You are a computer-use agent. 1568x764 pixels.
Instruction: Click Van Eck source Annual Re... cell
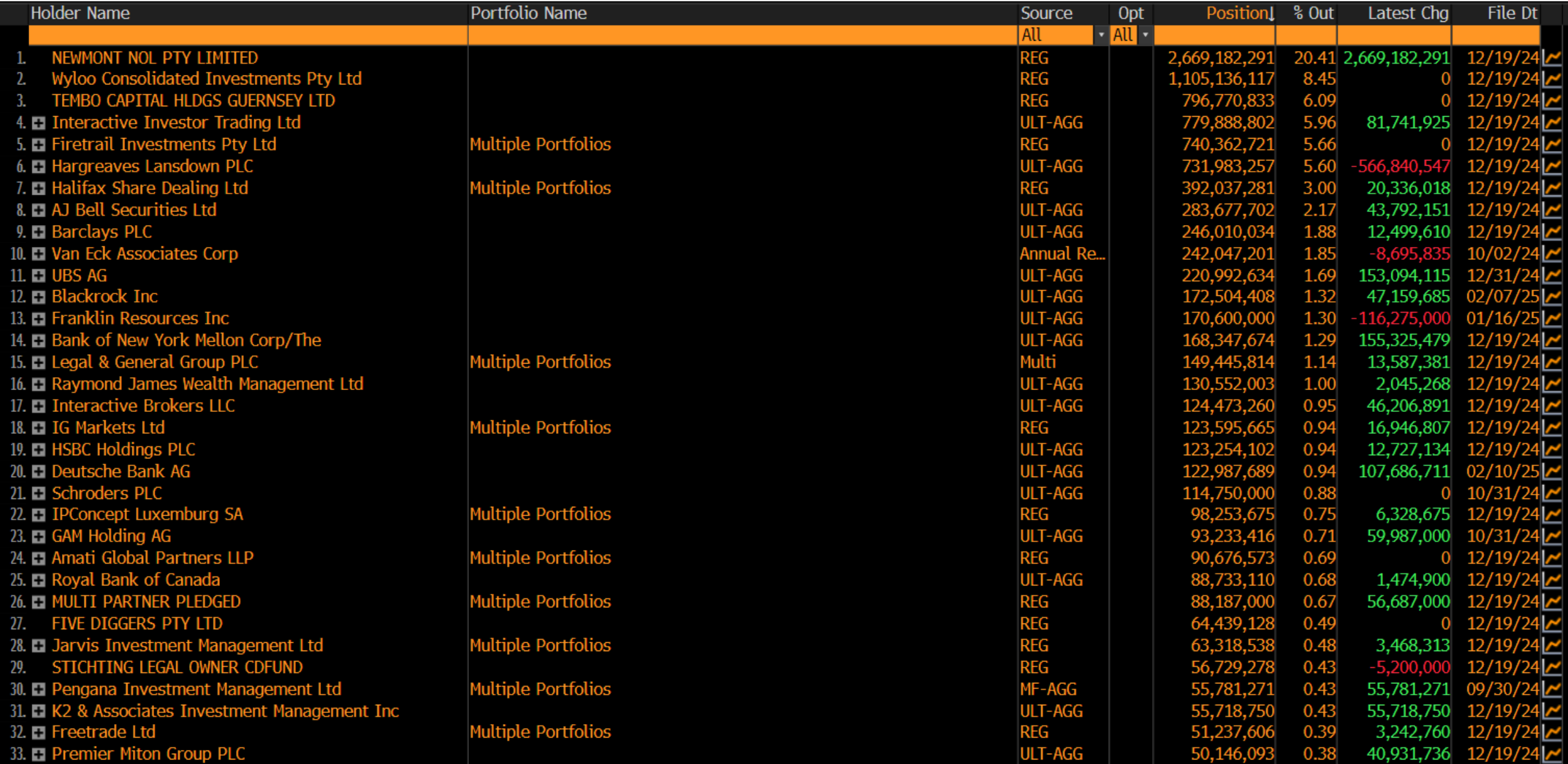coord(1062,254)
